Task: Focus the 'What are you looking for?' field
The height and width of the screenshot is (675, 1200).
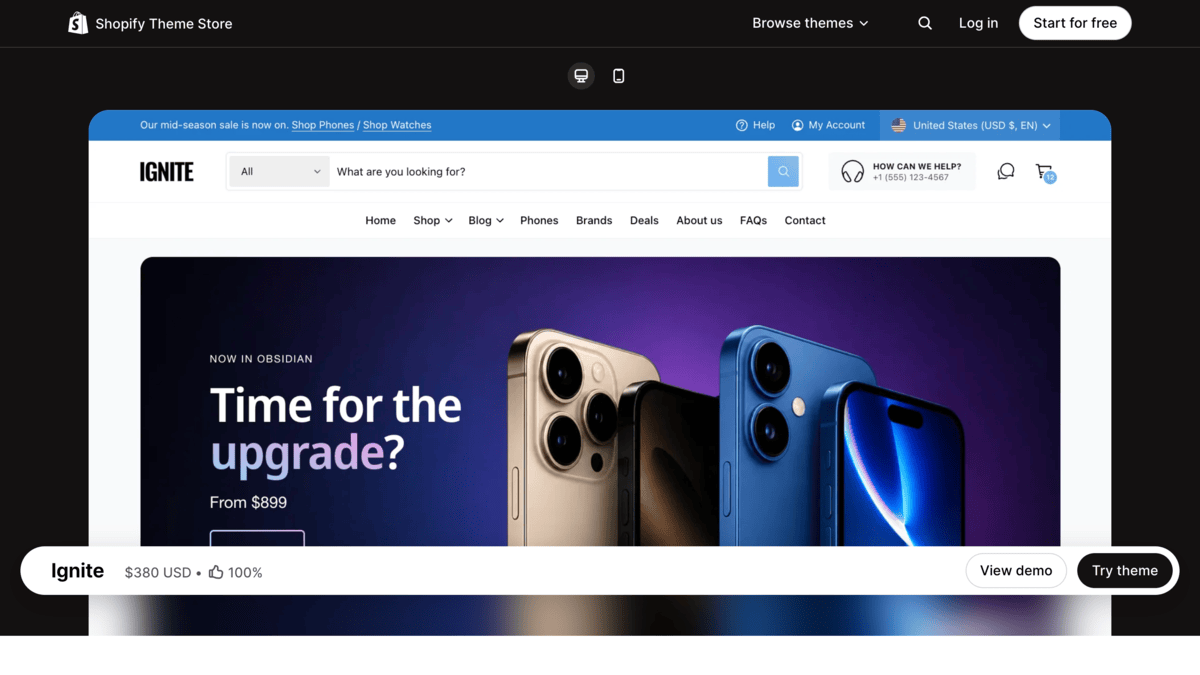Action: (549, 171)
